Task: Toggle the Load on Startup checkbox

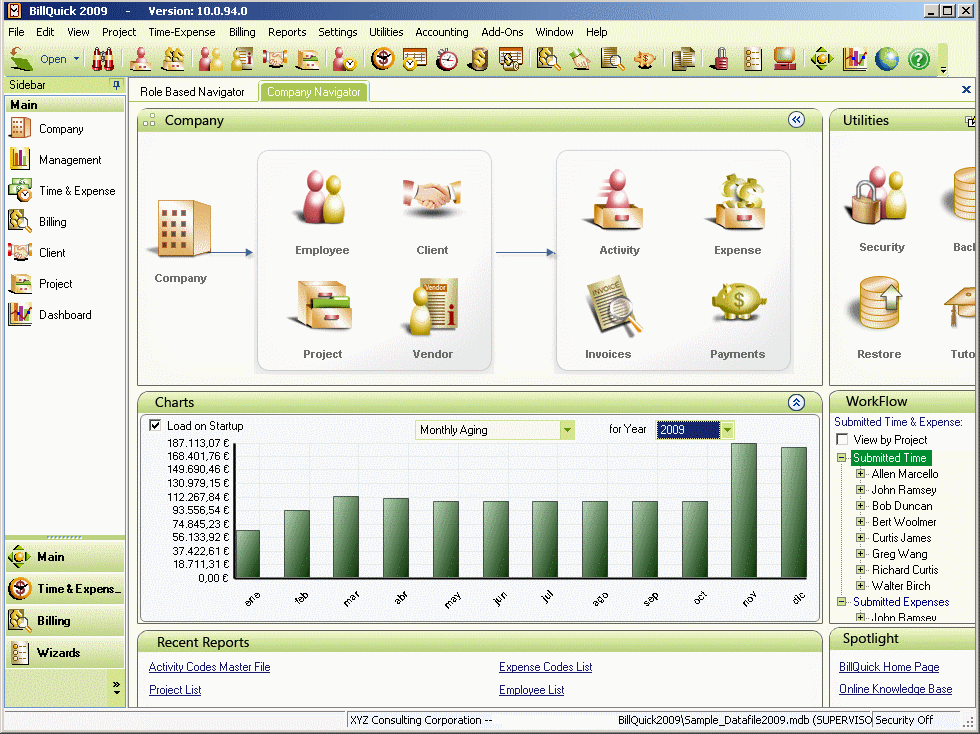Action: 155,425
